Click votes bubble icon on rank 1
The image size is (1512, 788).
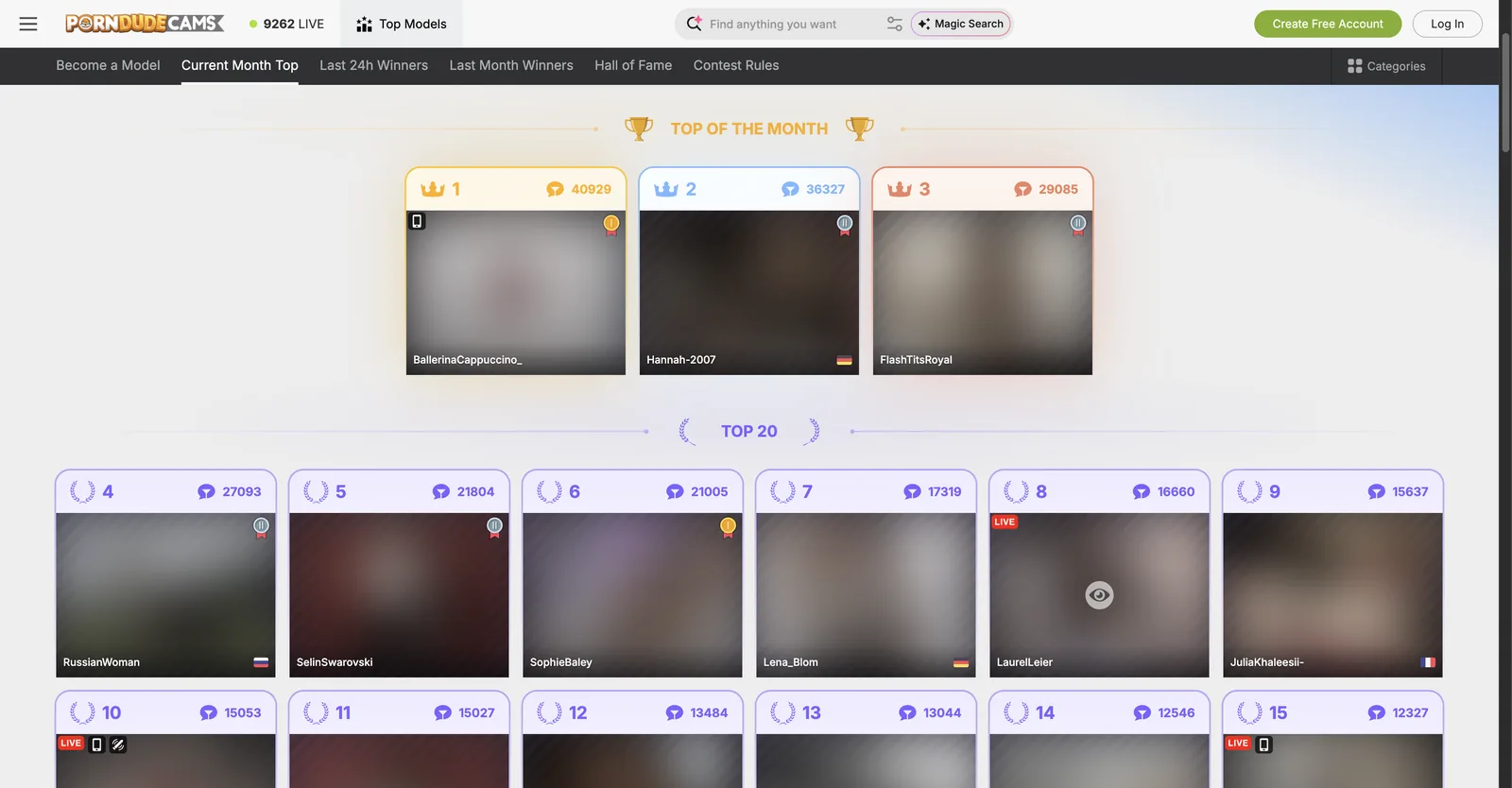point(555,190)
